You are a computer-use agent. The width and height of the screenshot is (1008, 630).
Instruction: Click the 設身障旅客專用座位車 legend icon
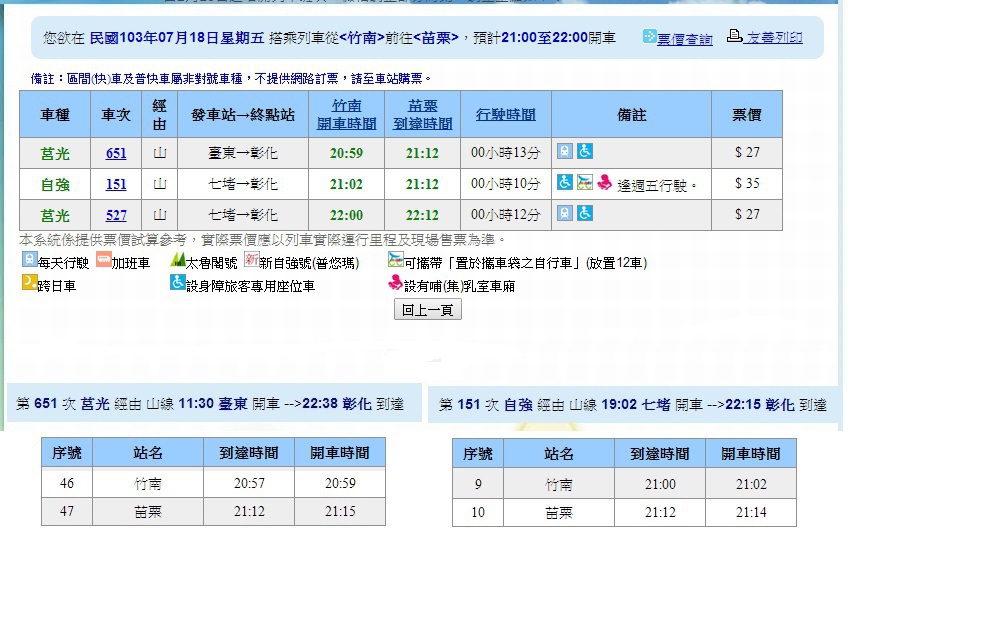177,282
